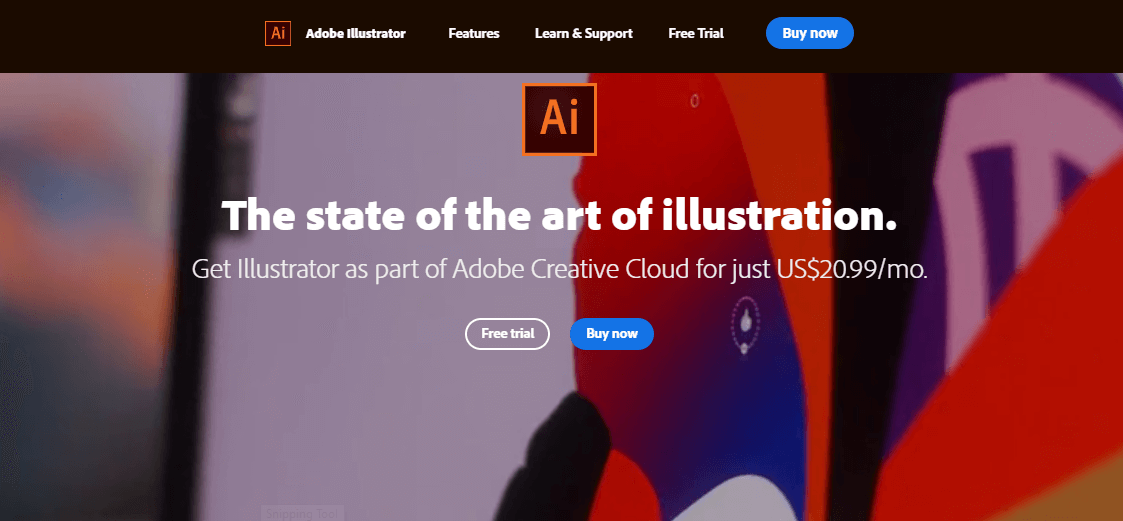Click the outlined Free trial button under the headline
This screenshot has width=1123, height=521.
[507, 334]
